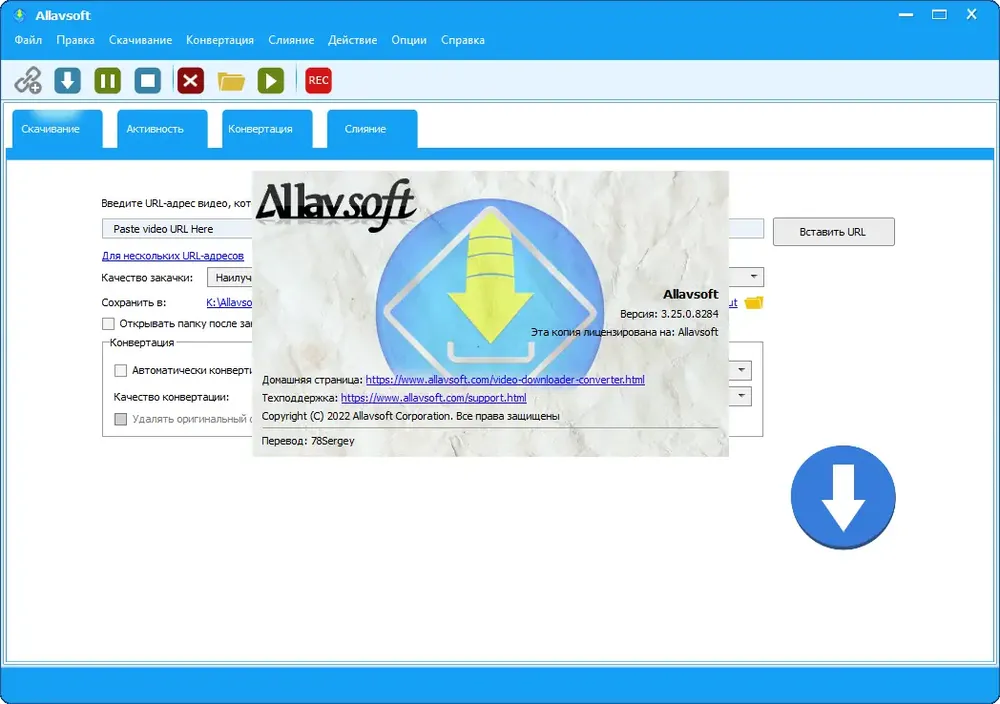
Task: Click the Вставить URL button
Action: click(834, 232)
